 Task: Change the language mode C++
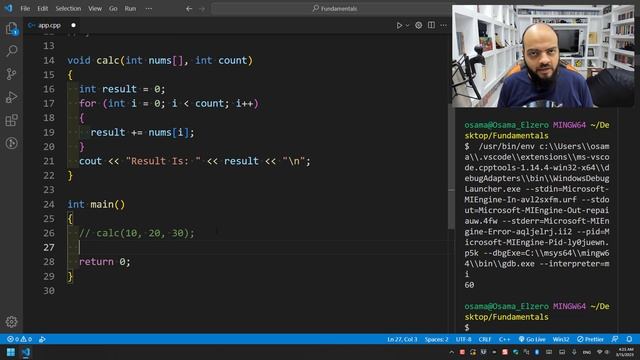(x=504, y=339)
